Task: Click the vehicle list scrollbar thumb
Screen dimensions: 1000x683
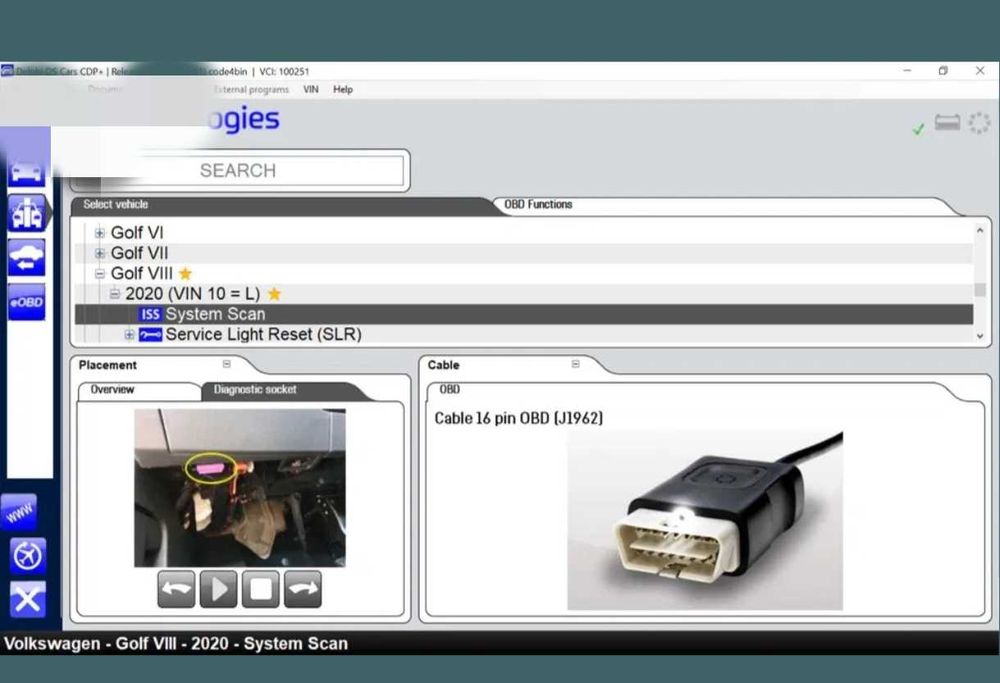Action: [x=980, y=290]
